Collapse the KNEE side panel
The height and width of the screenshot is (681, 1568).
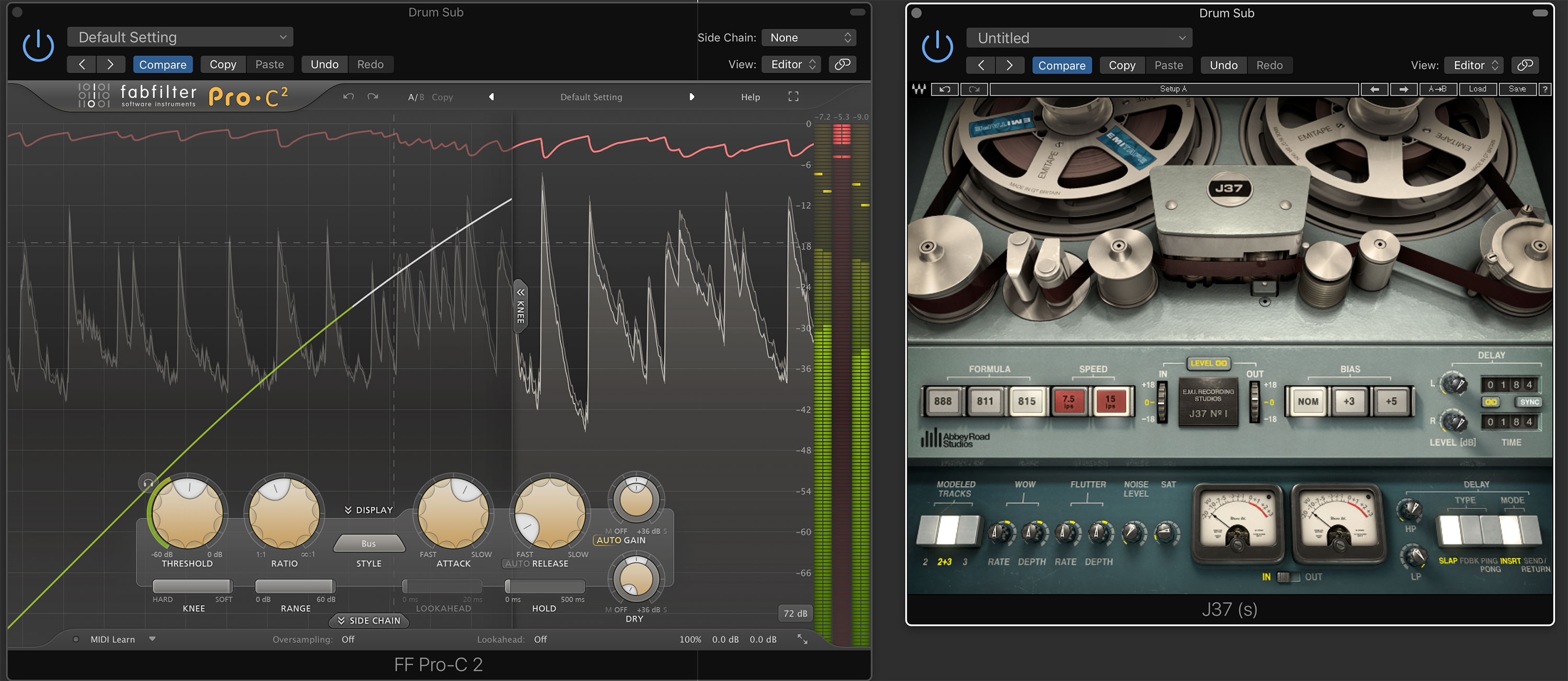point(521,306)
